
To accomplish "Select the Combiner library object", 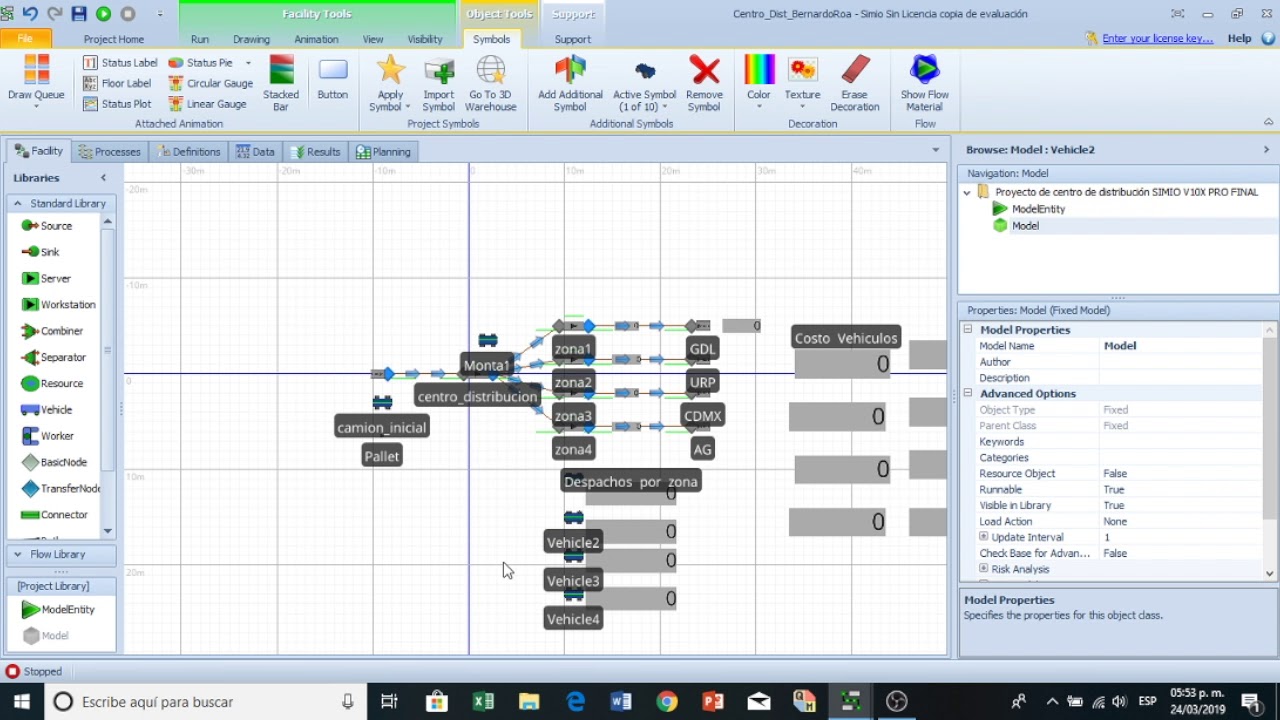I will (52, 331).
